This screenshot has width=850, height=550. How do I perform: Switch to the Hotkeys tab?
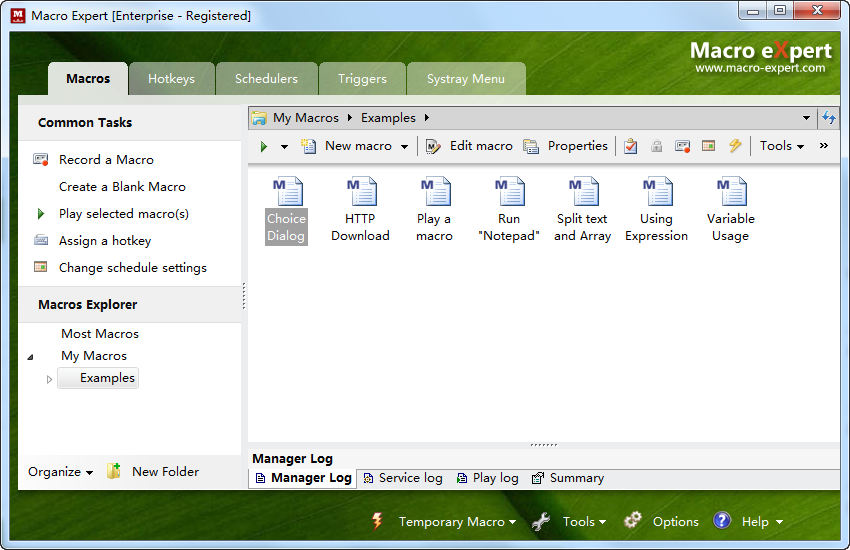(171, 79)
